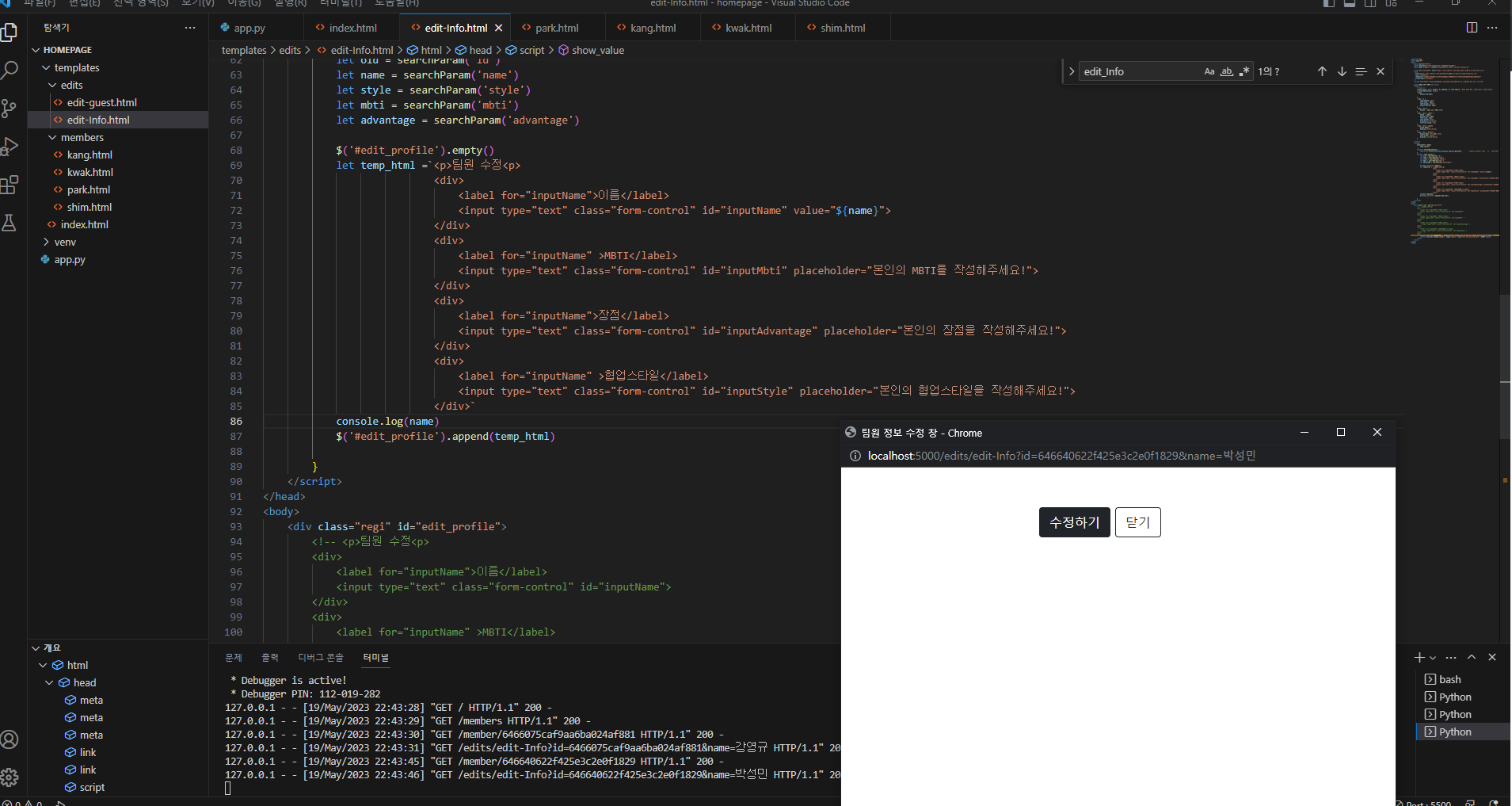Viewport: 1512px width, 806px height.
Task: Toggle find in selection
Action: click(1361, 71)
